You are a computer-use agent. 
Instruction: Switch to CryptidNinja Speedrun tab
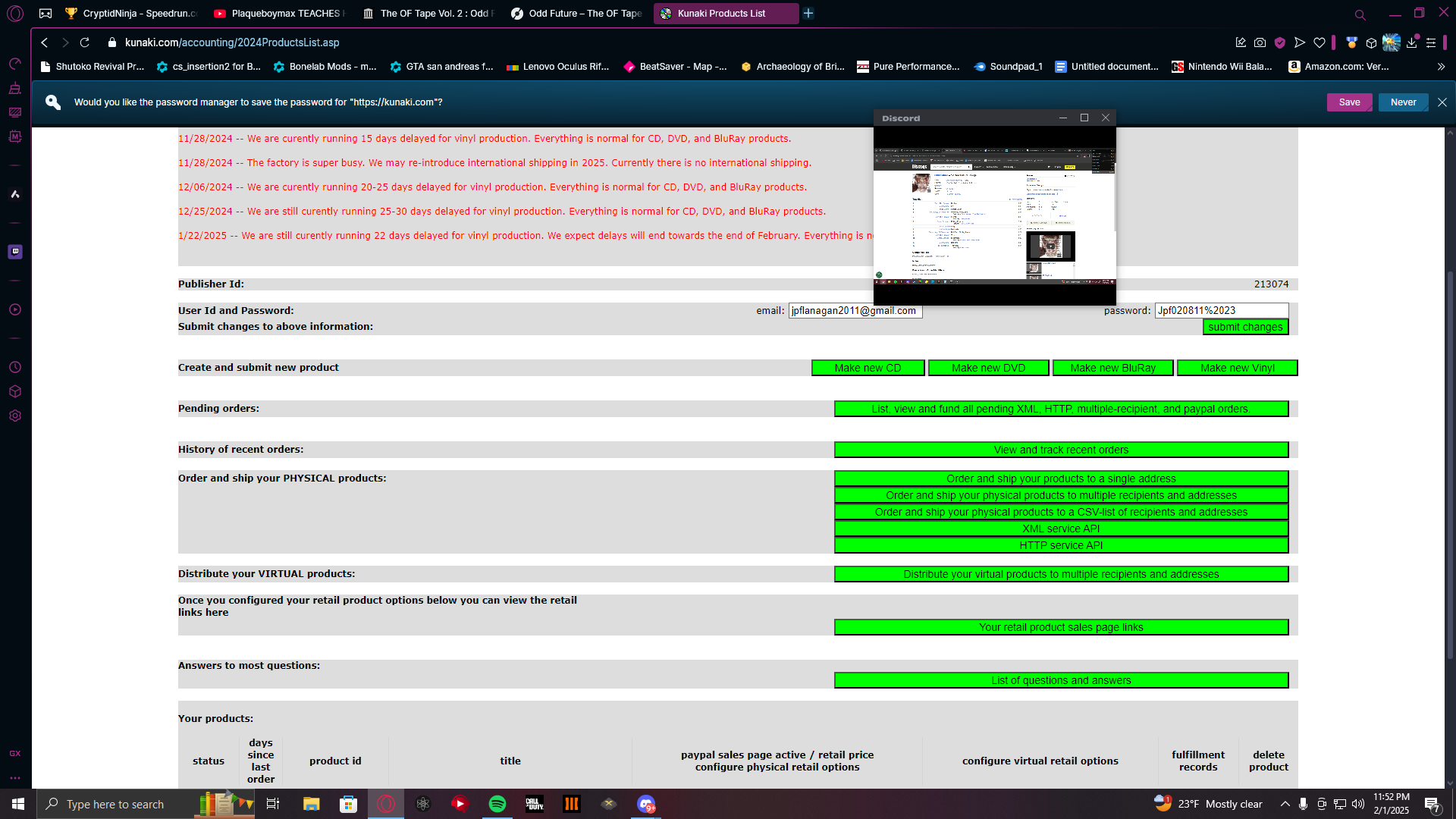click(131, 14)
